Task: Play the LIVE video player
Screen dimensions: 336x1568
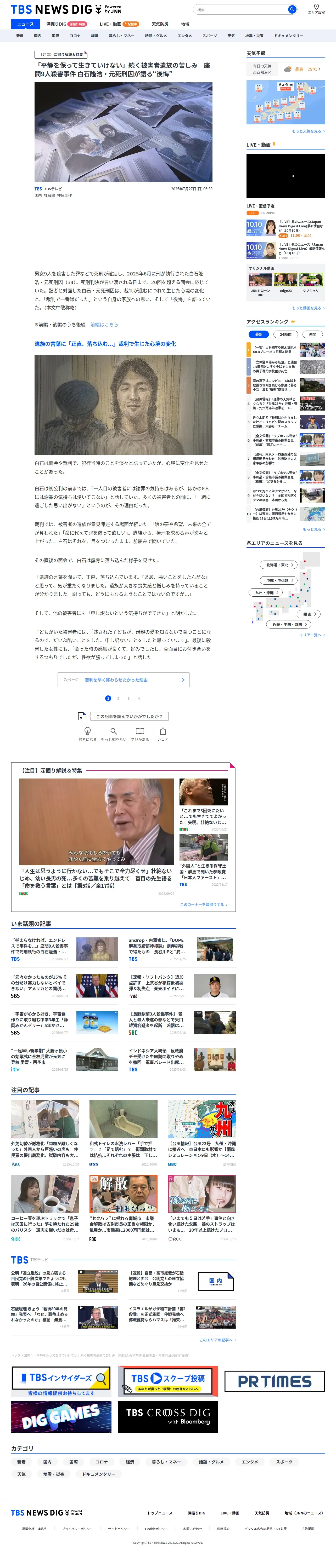Action: (285, 175)
